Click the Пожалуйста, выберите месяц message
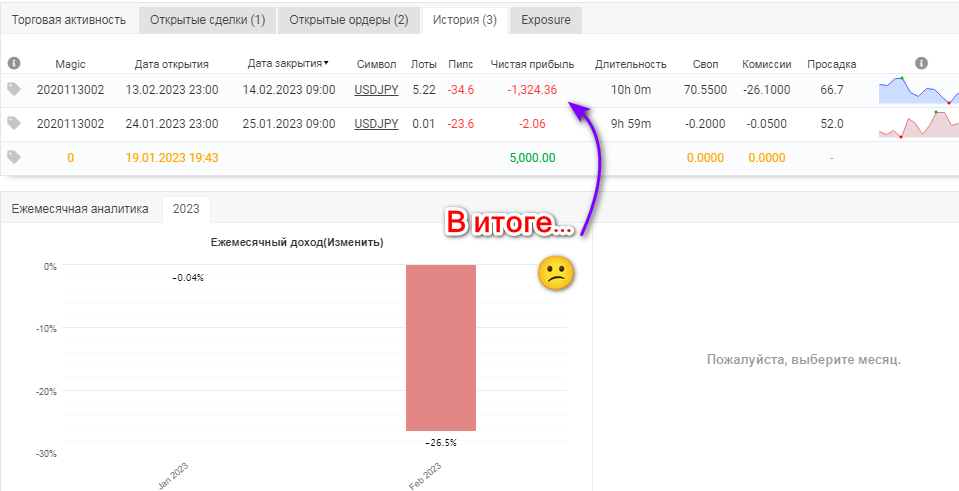 [x=804, y=360]
